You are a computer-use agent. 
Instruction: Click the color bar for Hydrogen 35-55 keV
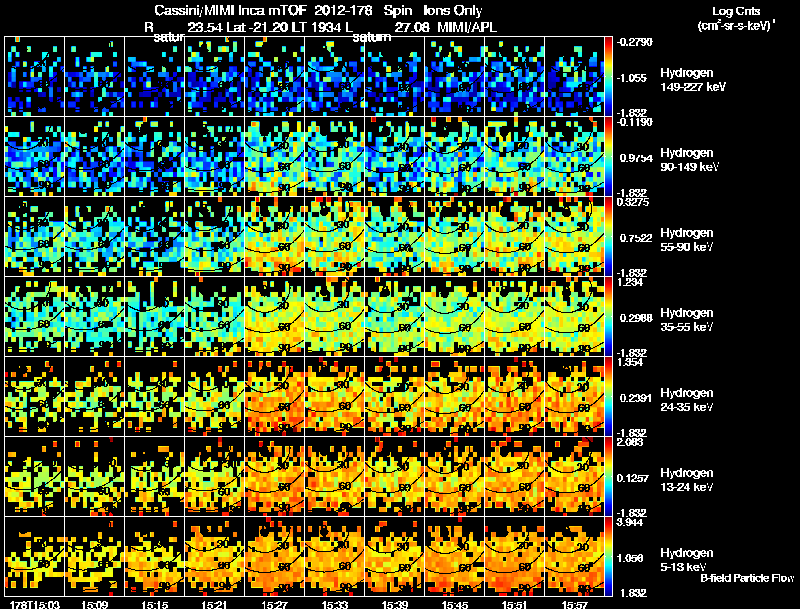tap(608, 316)
